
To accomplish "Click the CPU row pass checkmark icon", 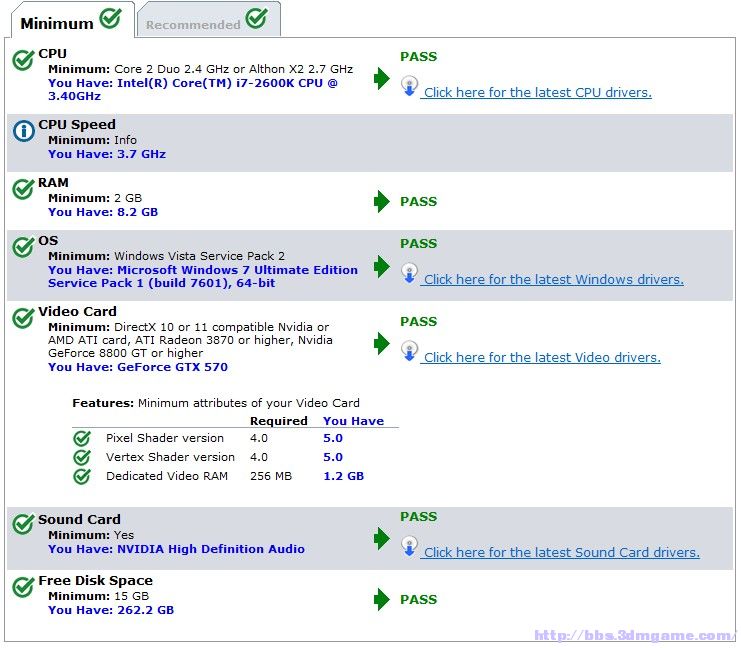I will tap(23, 60).
